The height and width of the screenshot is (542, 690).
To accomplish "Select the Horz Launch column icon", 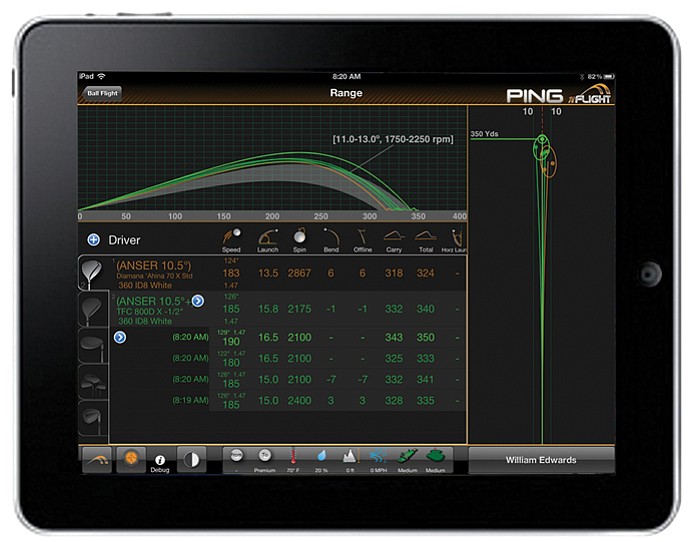I will pos(456,240).
